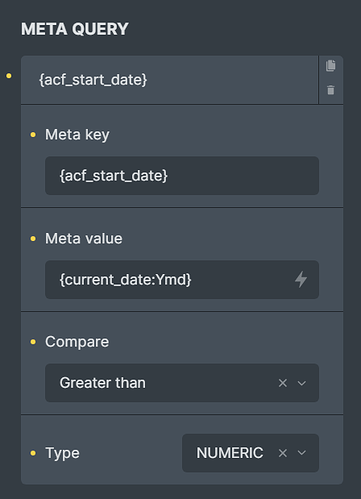Open dynamic data picker via lightning icon
Screen dimensions: 361x499
point(301,279)
